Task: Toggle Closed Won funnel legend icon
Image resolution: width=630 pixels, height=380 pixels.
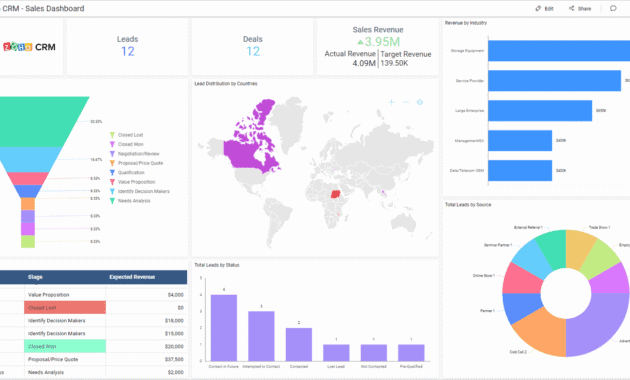Action: pyautogui.click(x=112, y=144)
